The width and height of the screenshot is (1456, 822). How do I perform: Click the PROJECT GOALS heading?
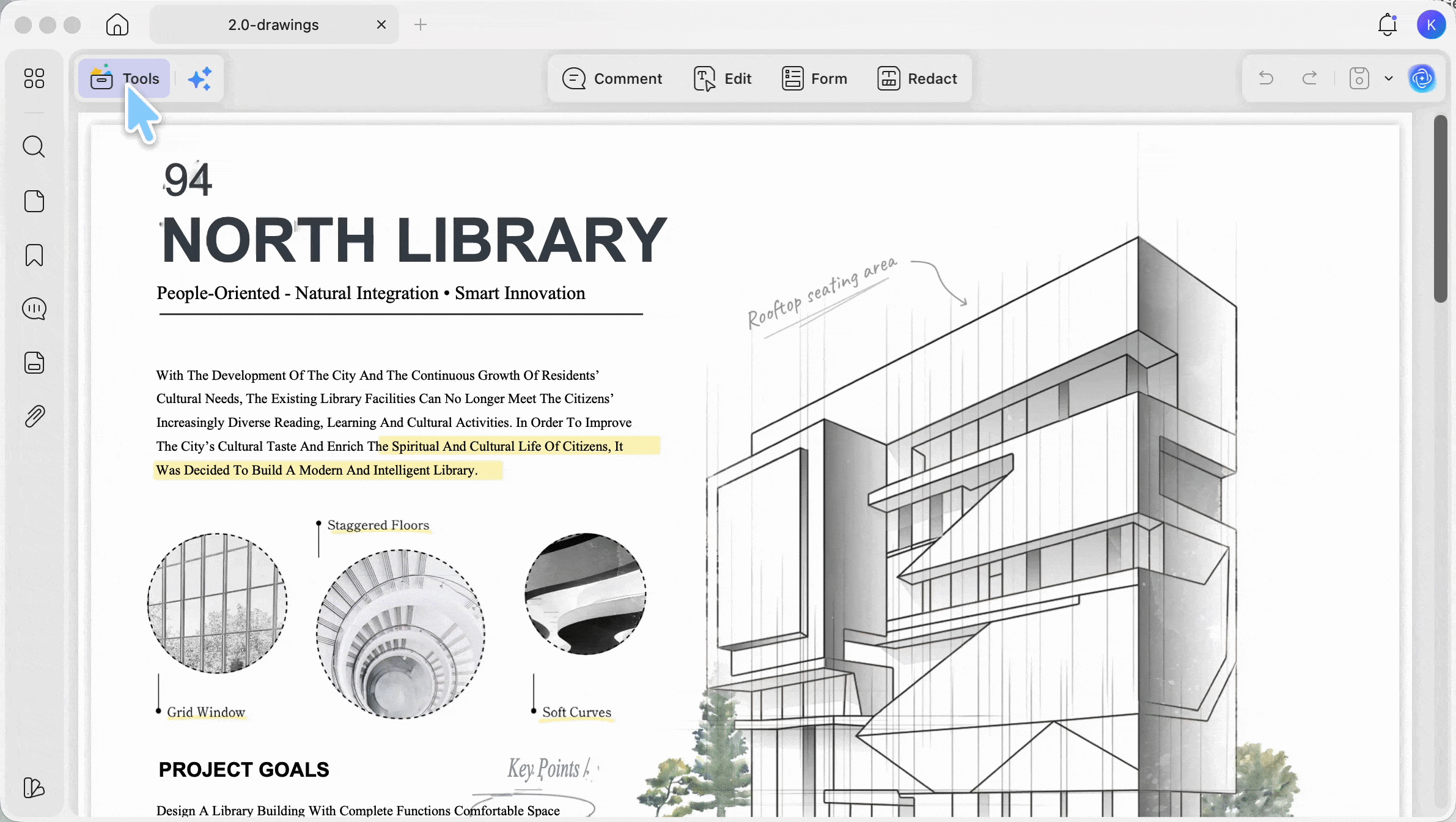point(244,769)
